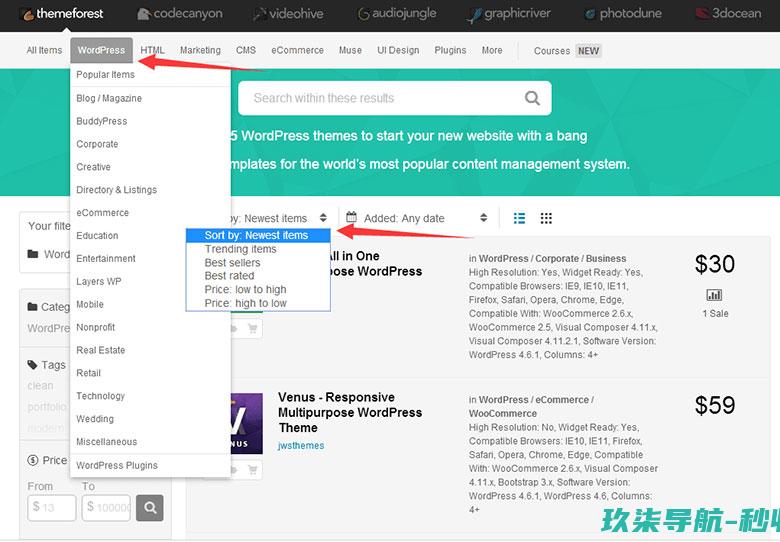Open the codecanyon marketplace link
780x542 pixels.
click(x=180, y=14)
